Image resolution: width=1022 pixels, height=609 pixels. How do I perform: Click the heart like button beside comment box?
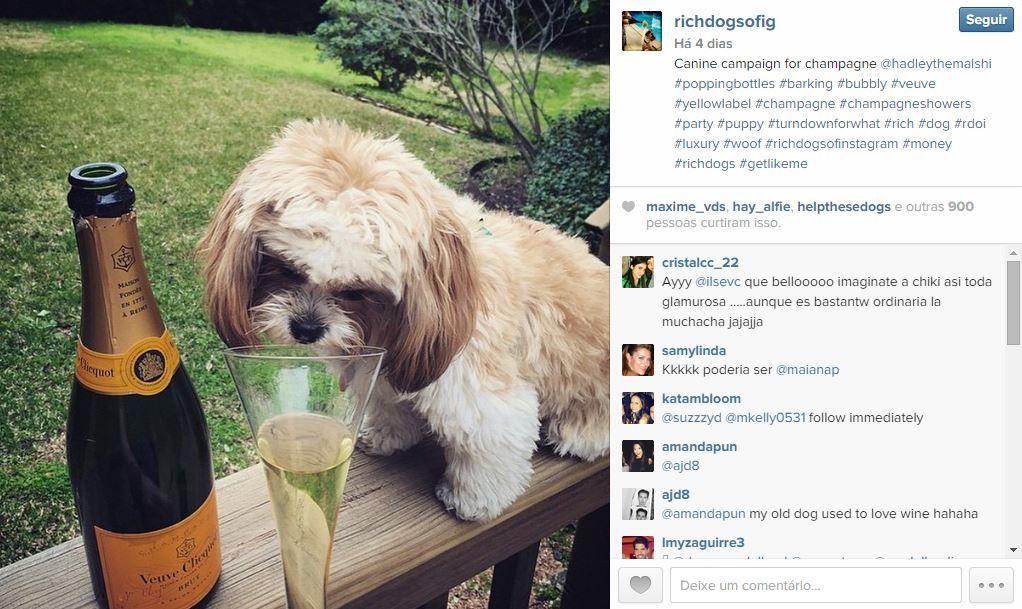pos(640,585)
